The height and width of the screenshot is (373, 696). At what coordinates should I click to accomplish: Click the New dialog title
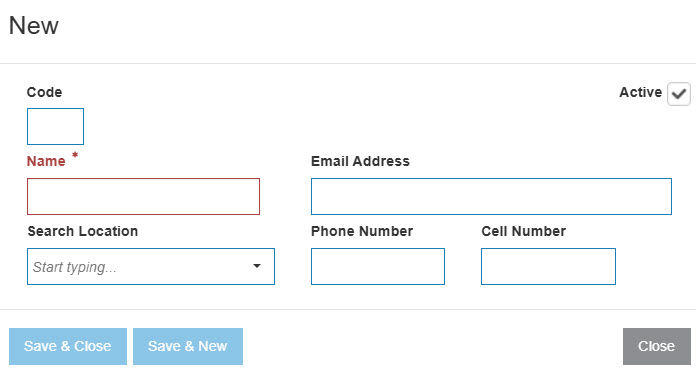click(x=34, y=25)
